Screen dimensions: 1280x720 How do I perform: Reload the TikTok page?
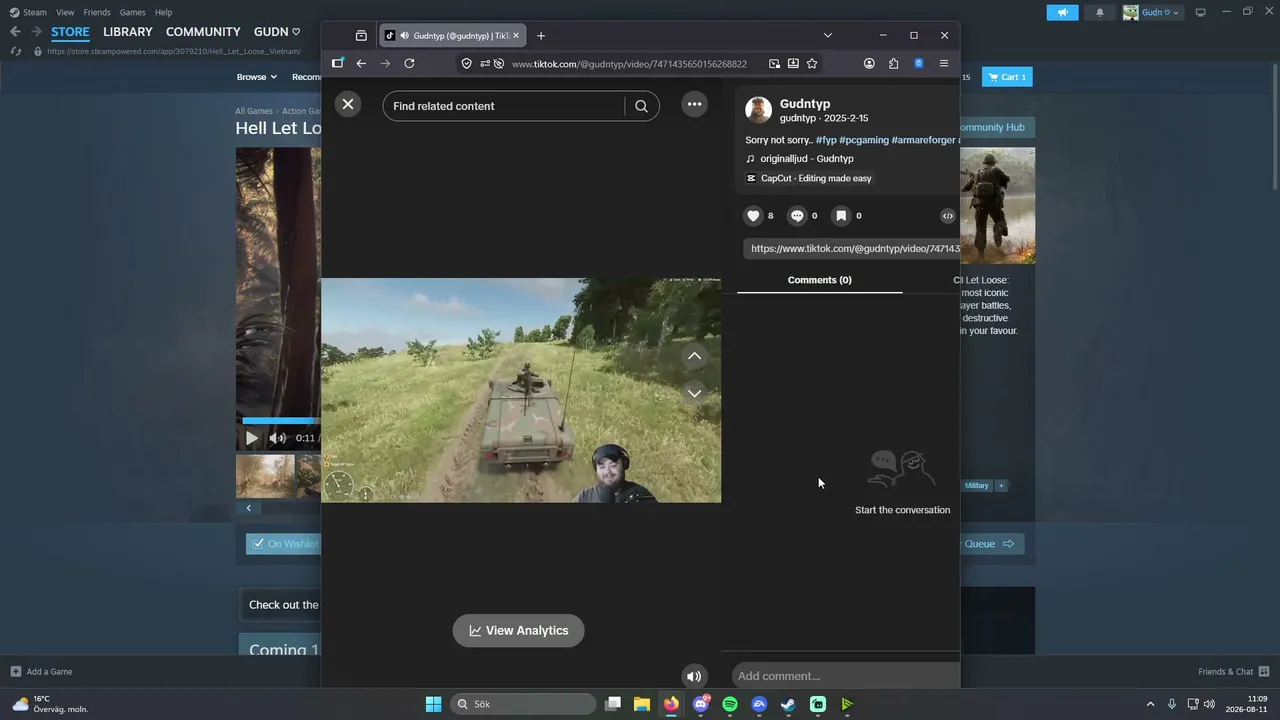pos(409,63)
